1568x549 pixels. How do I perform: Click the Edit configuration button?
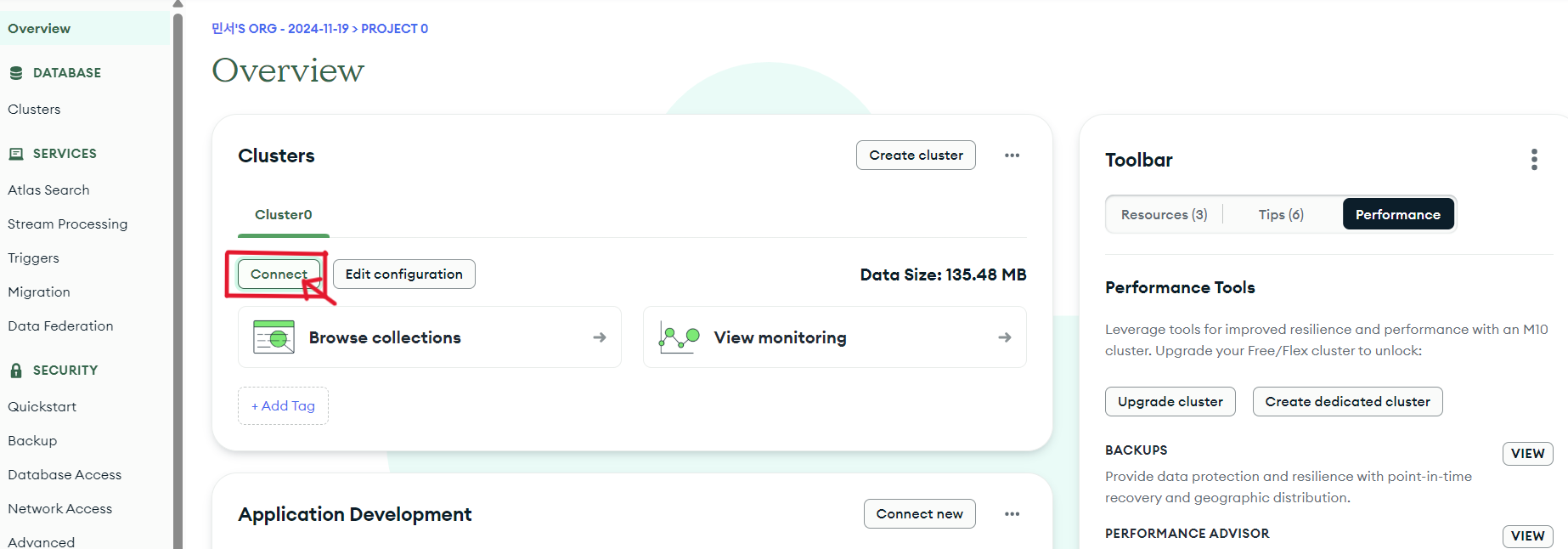coord(404,274)
